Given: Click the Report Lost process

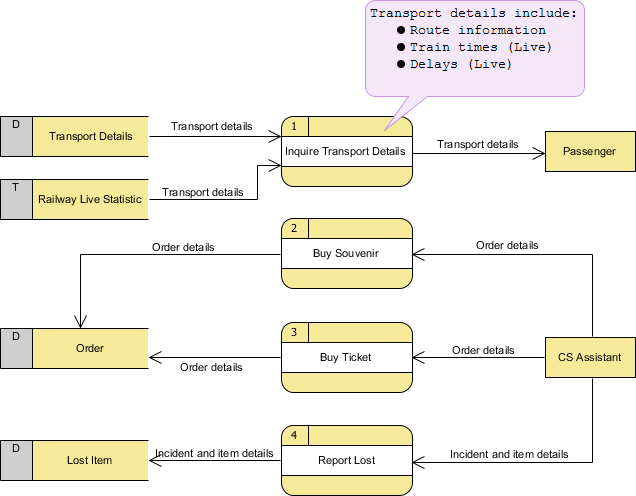Looking at the screenshot, I should [x=346, y=461].
